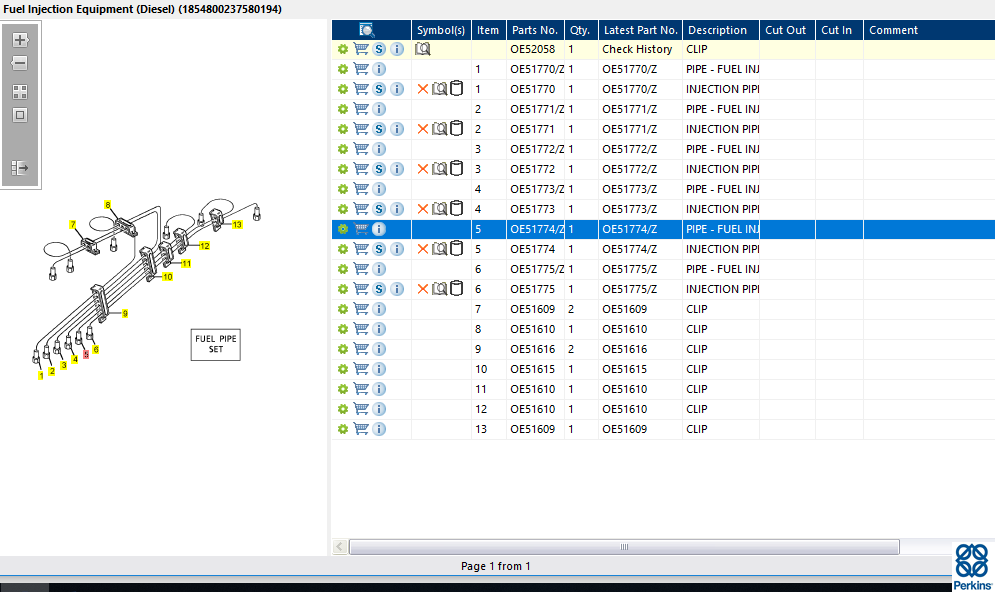Click the book symbol on OE51772 row
The height and width of the screenshot is (592, 995).
pyautogui.click(x=439, y=169)
